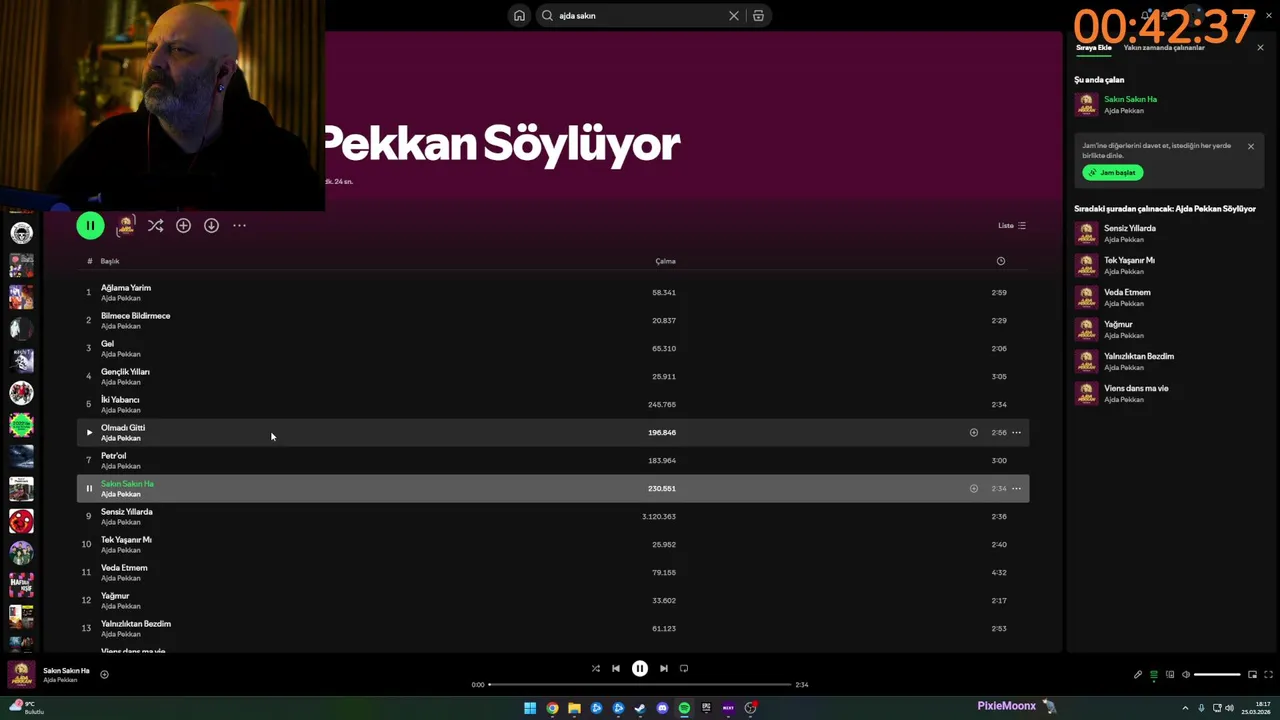1280x720 pixels.
Task: Open Google Chrome from the taskbar
Action: pos(552,708)
